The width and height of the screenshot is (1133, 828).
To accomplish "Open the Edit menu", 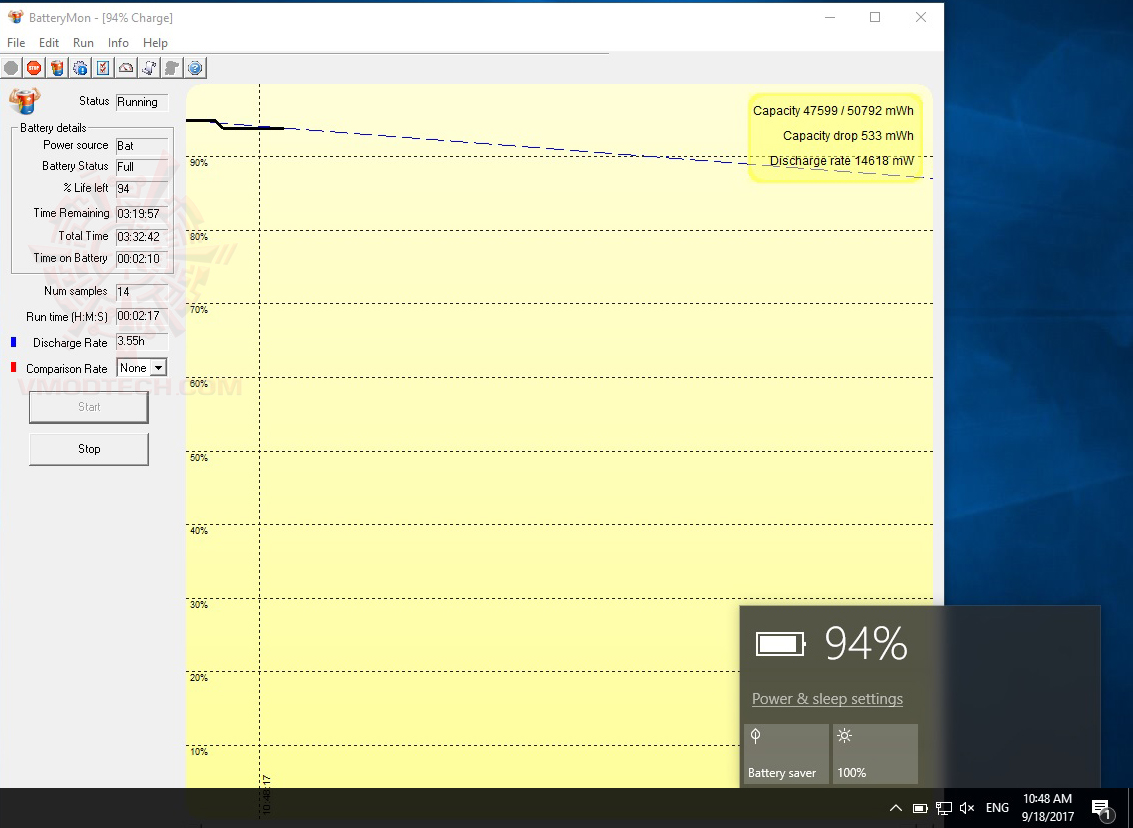I will (x=49, y=43).
